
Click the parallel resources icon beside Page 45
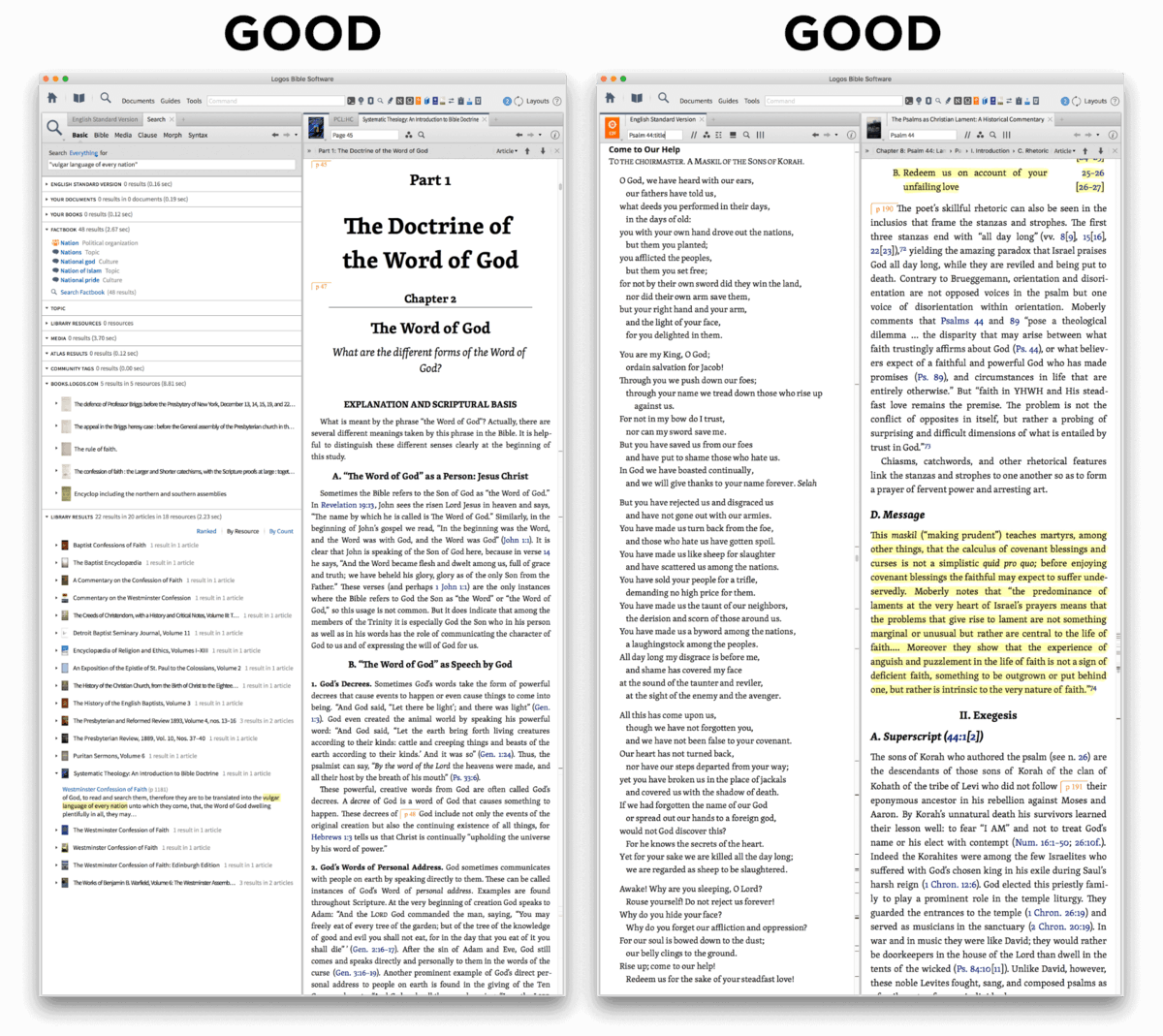[410, 135]
